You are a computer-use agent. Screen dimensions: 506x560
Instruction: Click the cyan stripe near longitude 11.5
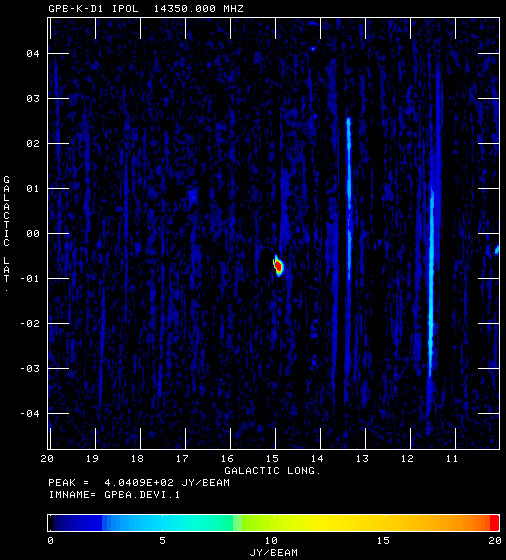pos(431,282)
